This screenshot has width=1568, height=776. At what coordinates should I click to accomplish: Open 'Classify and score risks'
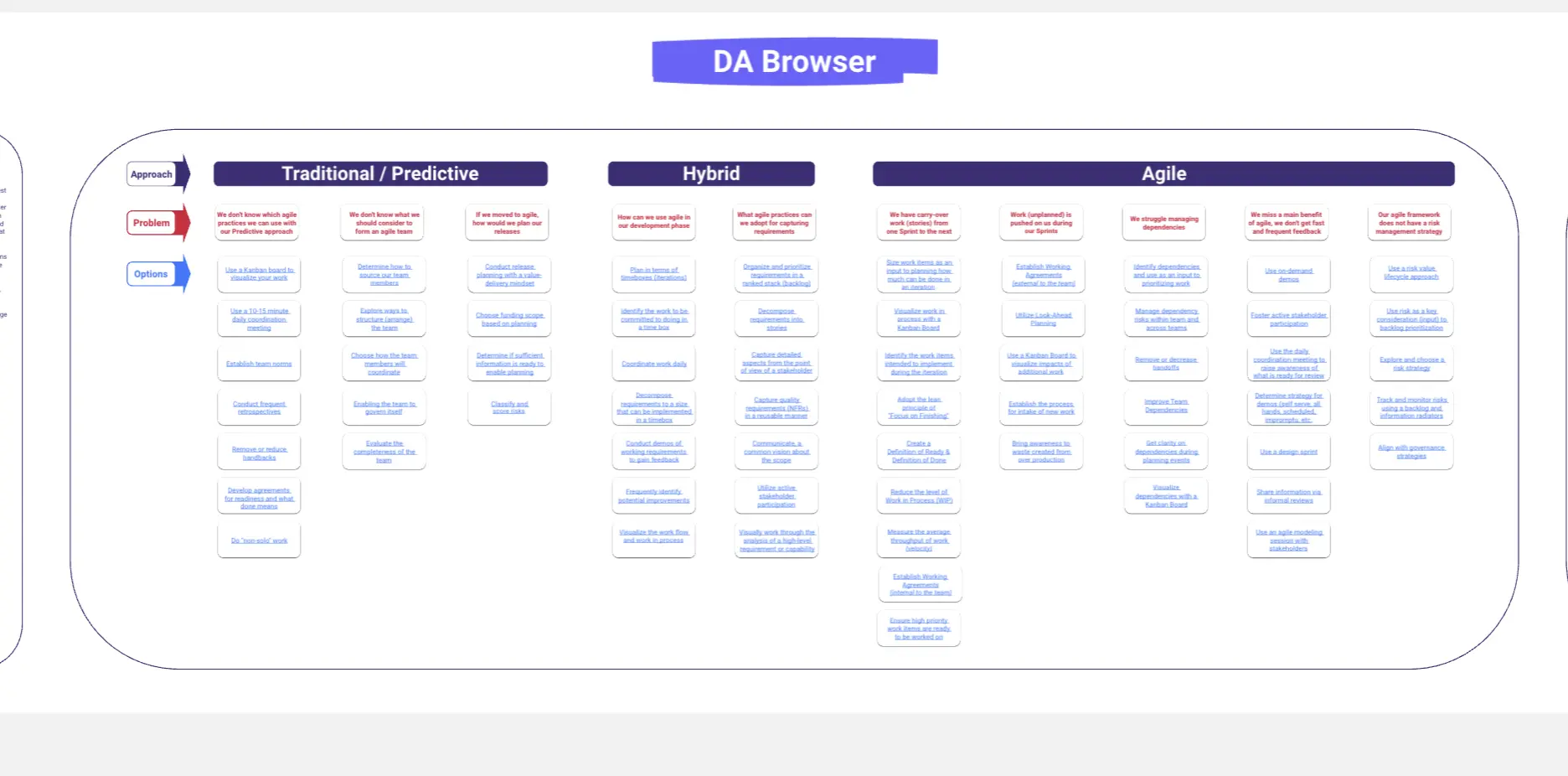click(x=508, y=407)
